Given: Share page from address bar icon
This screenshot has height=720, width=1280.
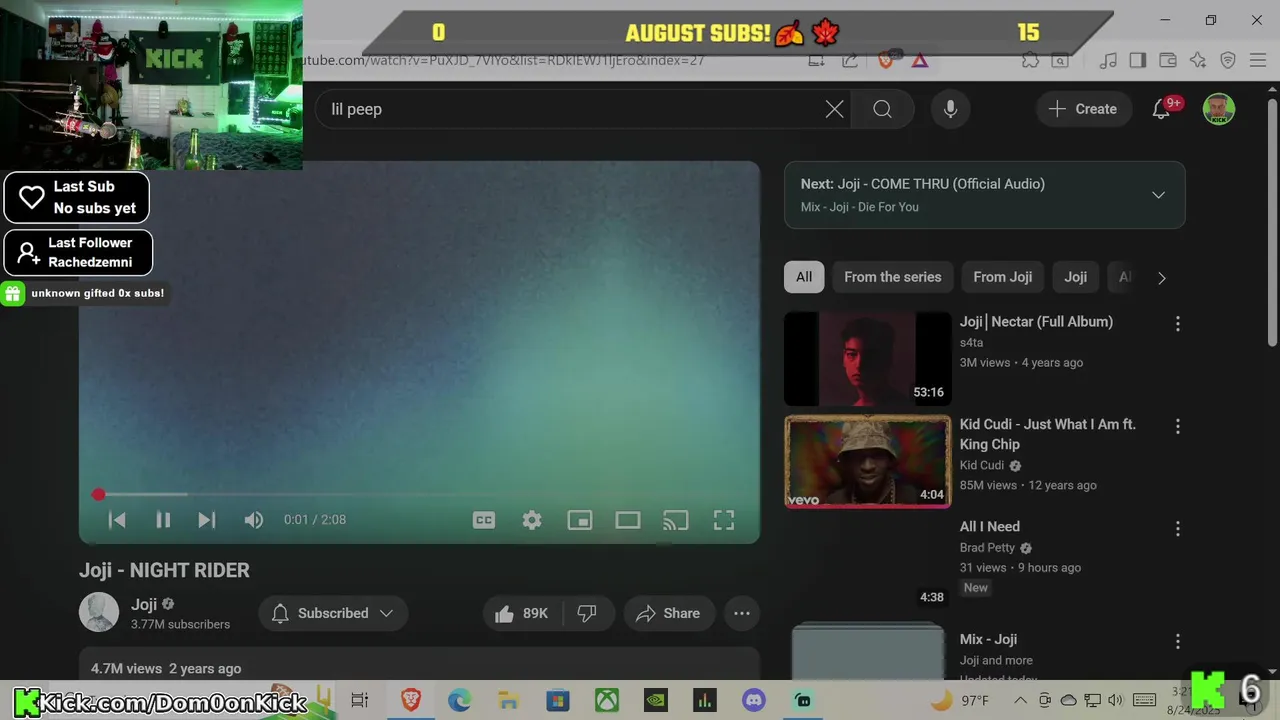Looking at the screenshot, I should click(850, 60).
